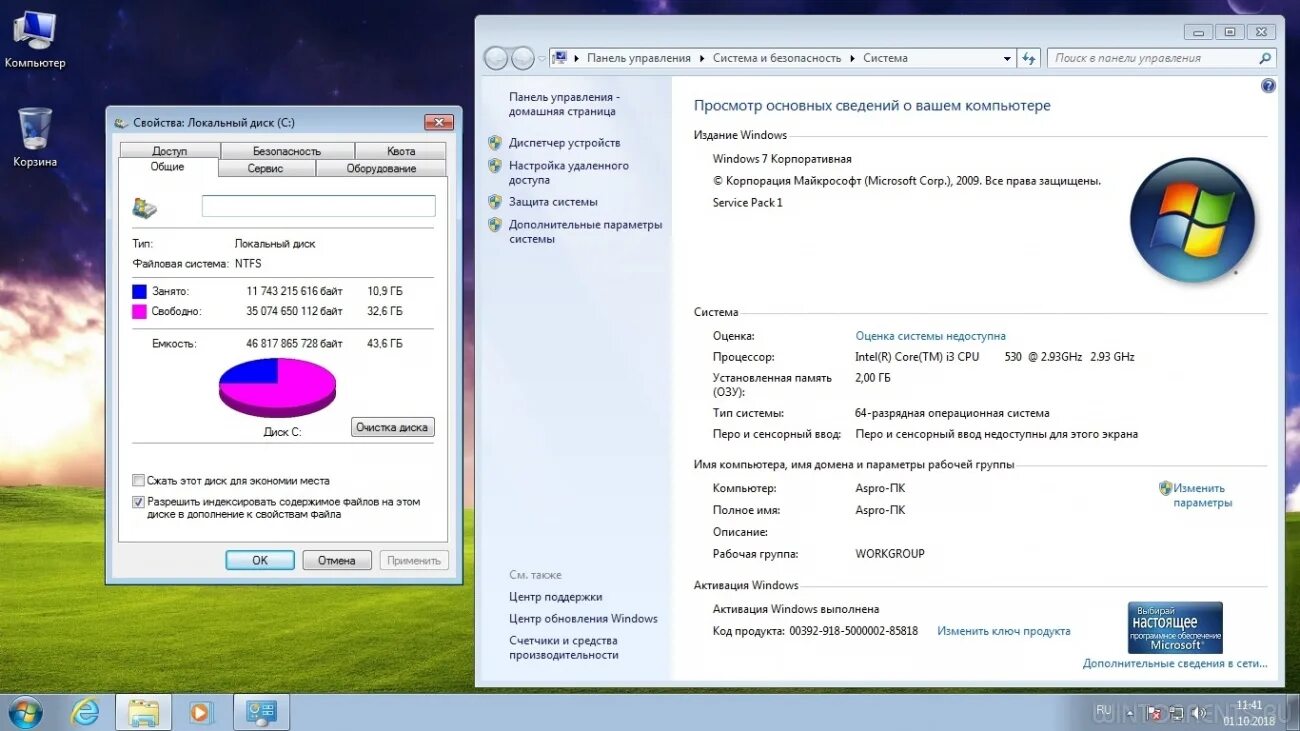The image size is (1300, 731).
Task: Click the shield icon beside Дополнительные параметры системы
Action: 495,225
